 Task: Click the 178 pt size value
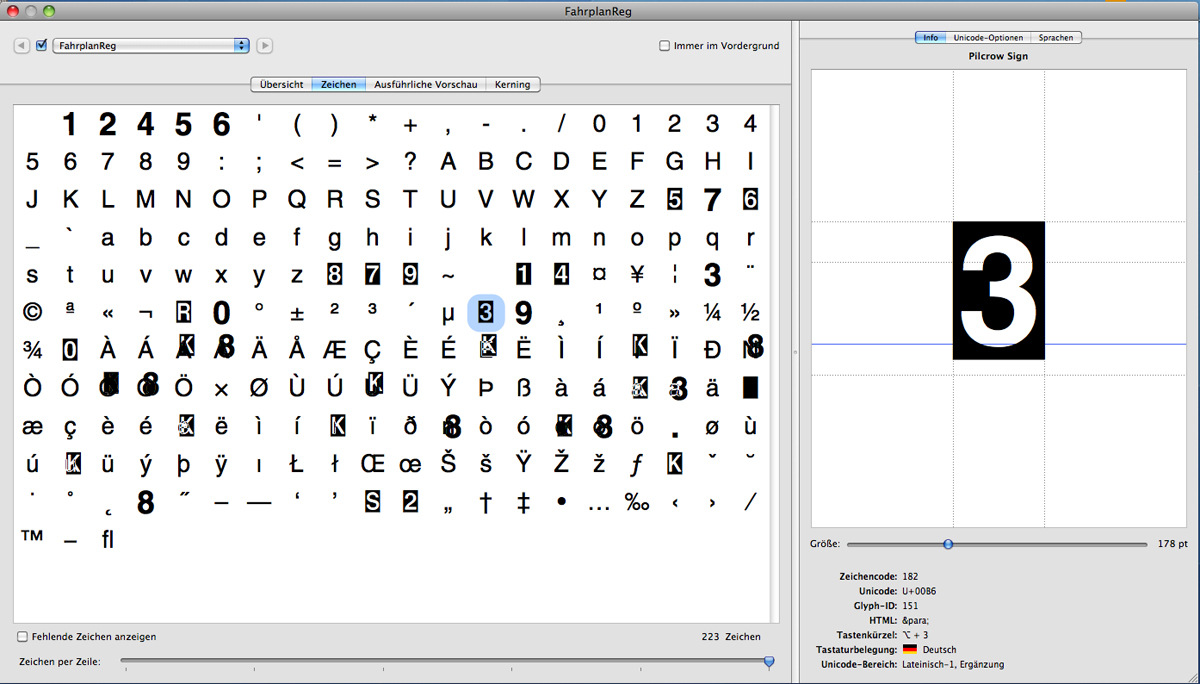[1171, 544]
